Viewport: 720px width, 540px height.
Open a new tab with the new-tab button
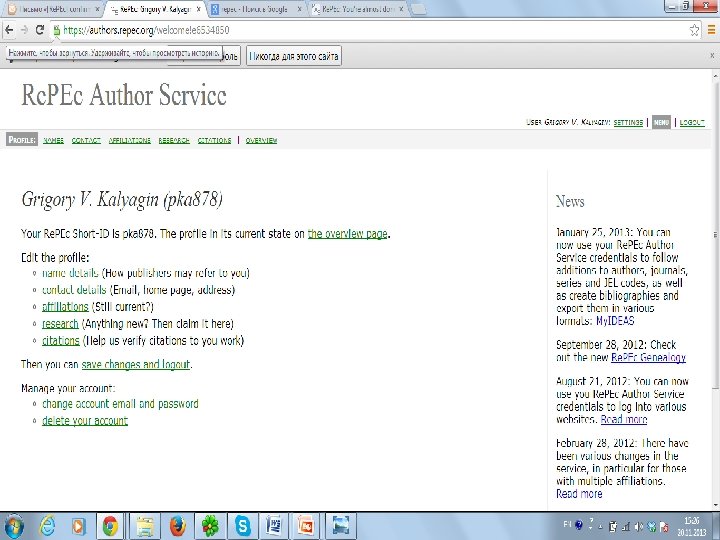pyautogui.click(x=418, y=9)
